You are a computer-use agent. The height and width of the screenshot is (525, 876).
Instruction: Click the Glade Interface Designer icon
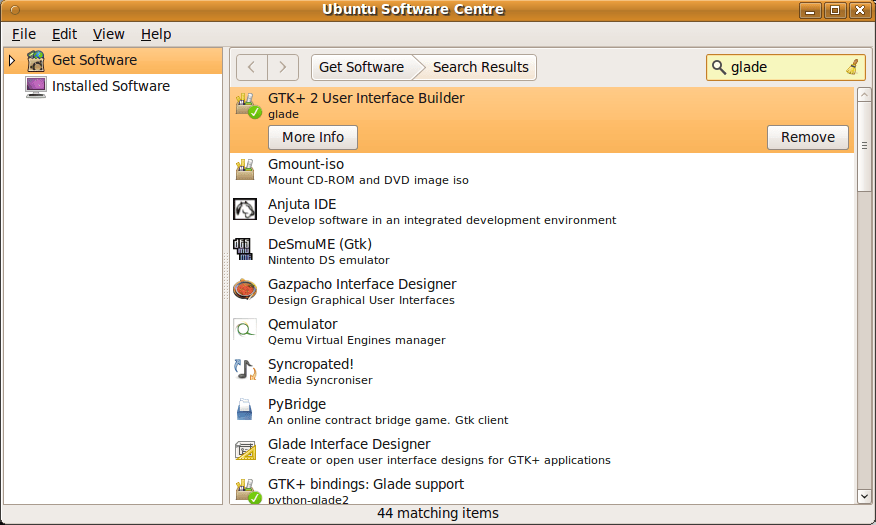click(x=245, y=450)
